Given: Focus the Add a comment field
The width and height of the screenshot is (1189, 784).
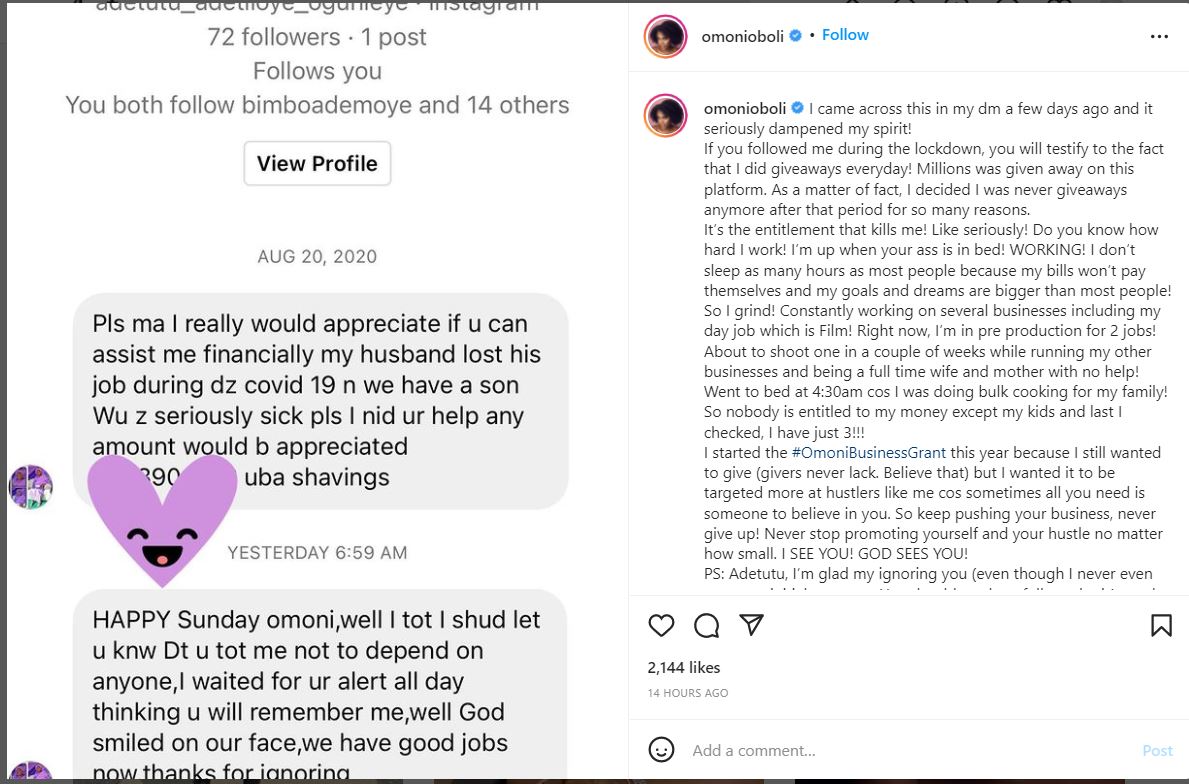Looking at the screenshot, I should [900, 750].
